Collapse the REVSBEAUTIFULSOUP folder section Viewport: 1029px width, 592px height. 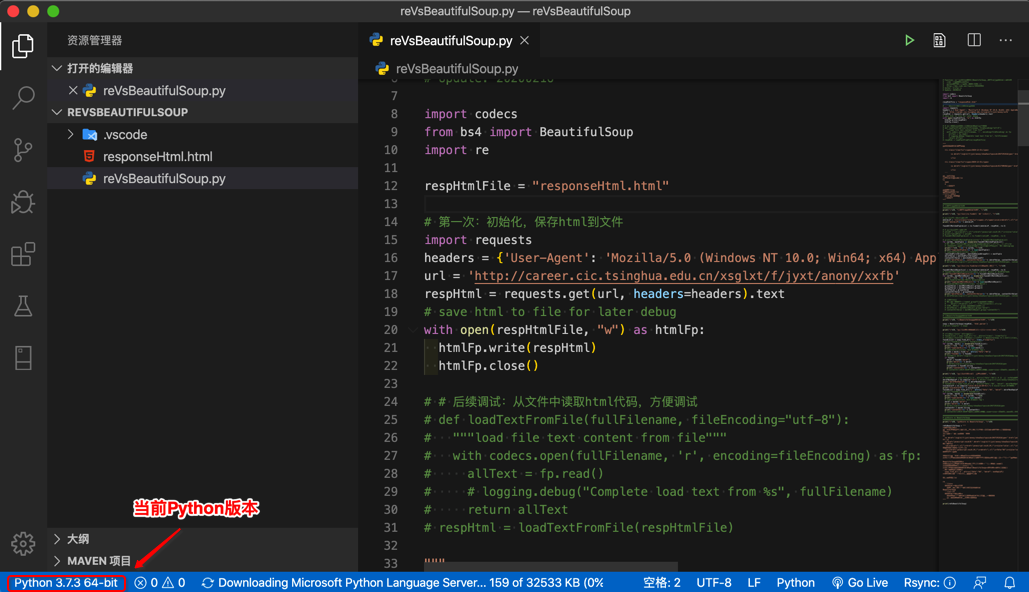[57, 112]
